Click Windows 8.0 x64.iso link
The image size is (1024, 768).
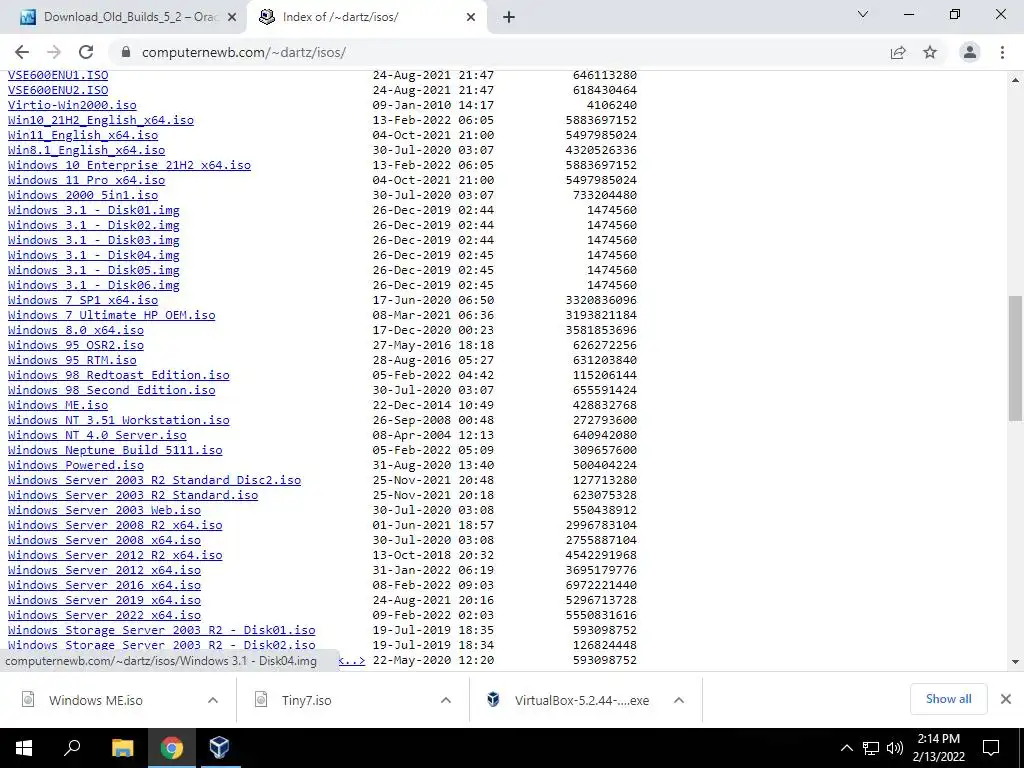[x=76, y=330]
